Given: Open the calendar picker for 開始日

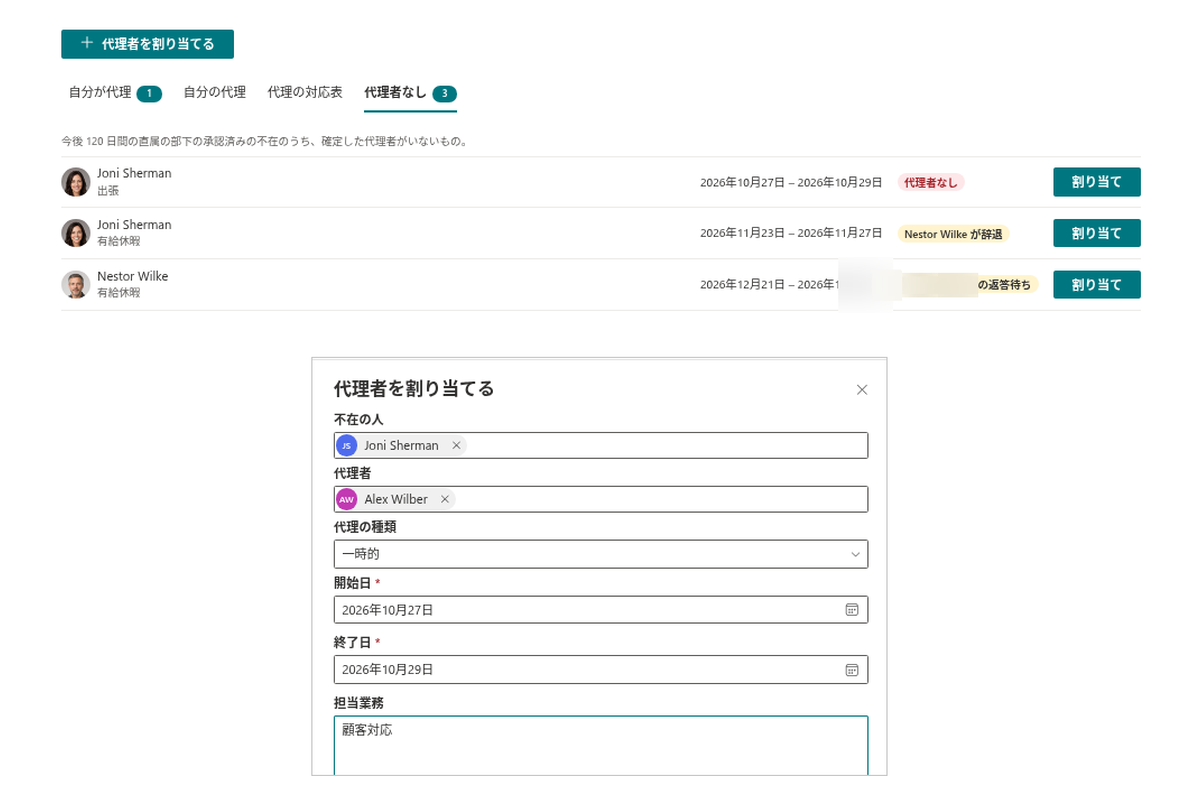Looking at the screenshot, I should pyautogui.click(x=852, y=609).
